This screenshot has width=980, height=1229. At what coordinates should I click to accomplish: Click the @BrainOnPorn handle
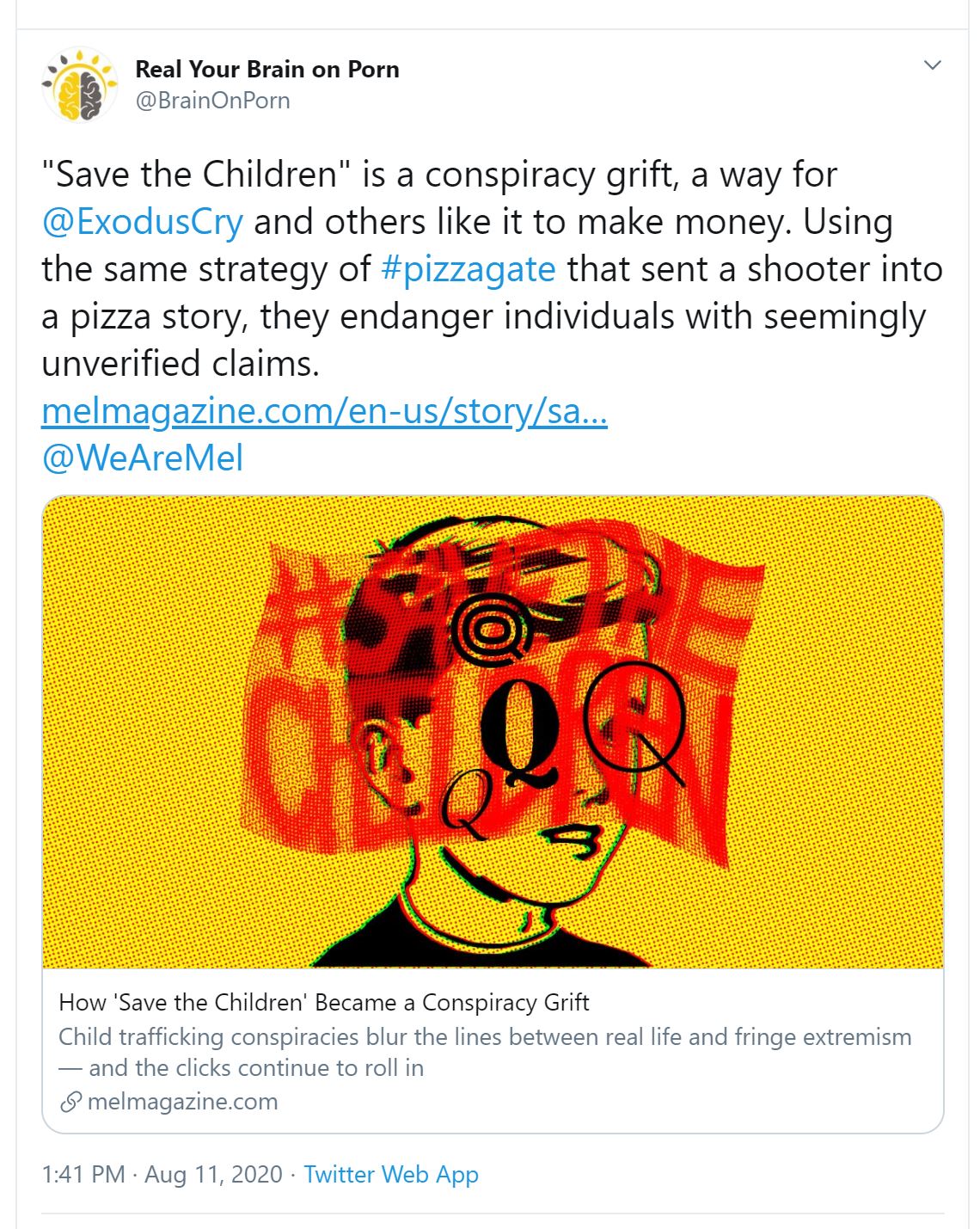click(x=212, y=101)
